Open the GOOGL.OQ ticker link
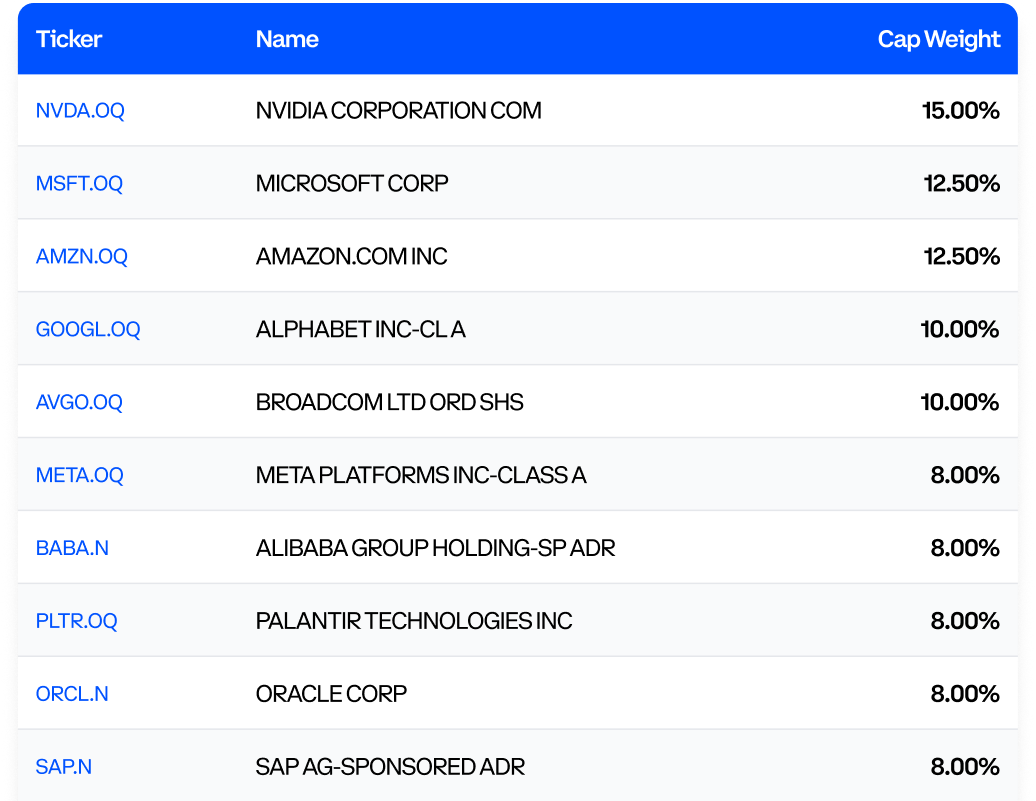This screenshot has height=801, width=1036. [88, 329]
